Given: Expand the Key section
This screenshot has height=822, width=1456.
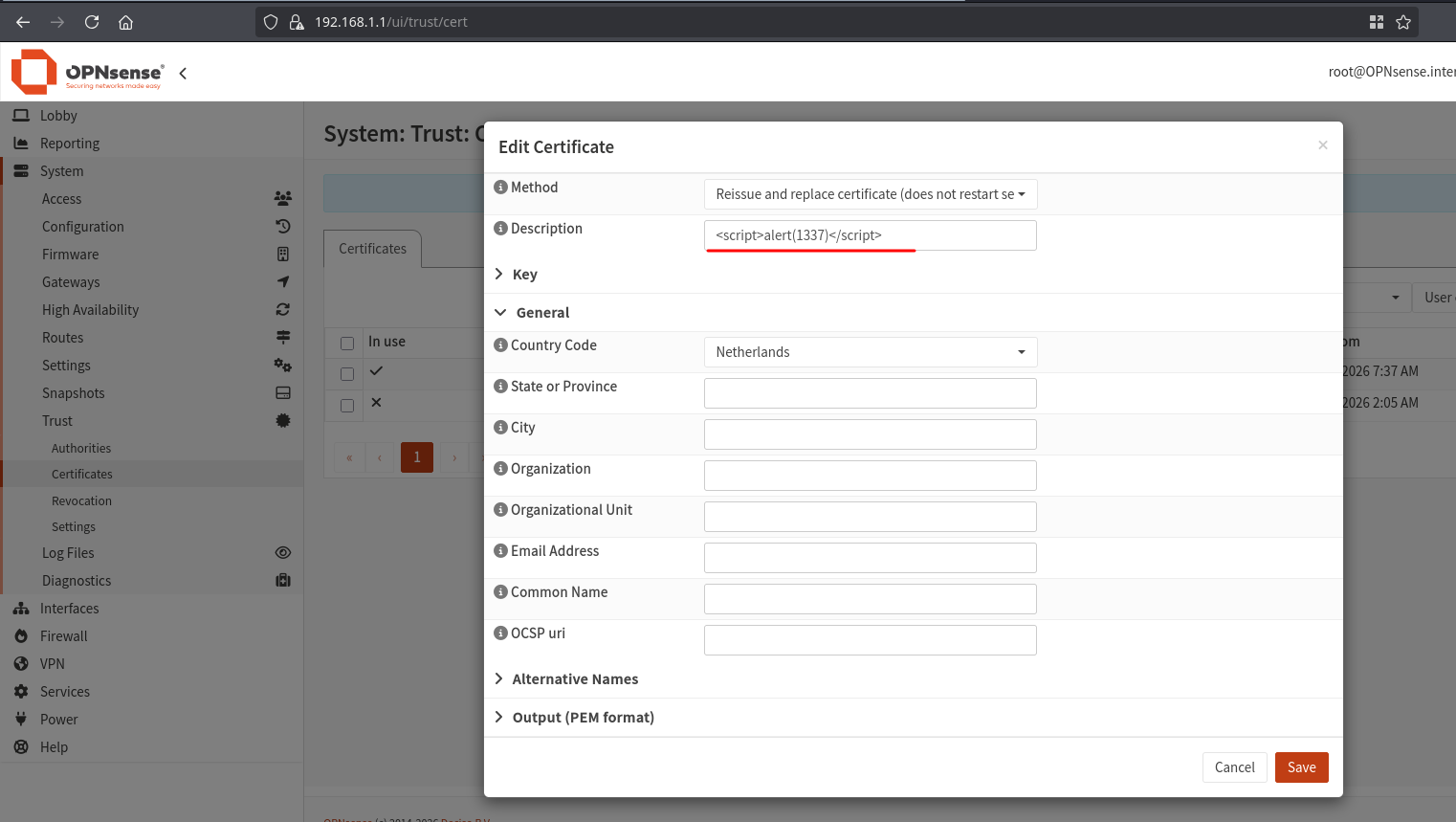Looking at the screenshot, I should [x=517, y=274].
